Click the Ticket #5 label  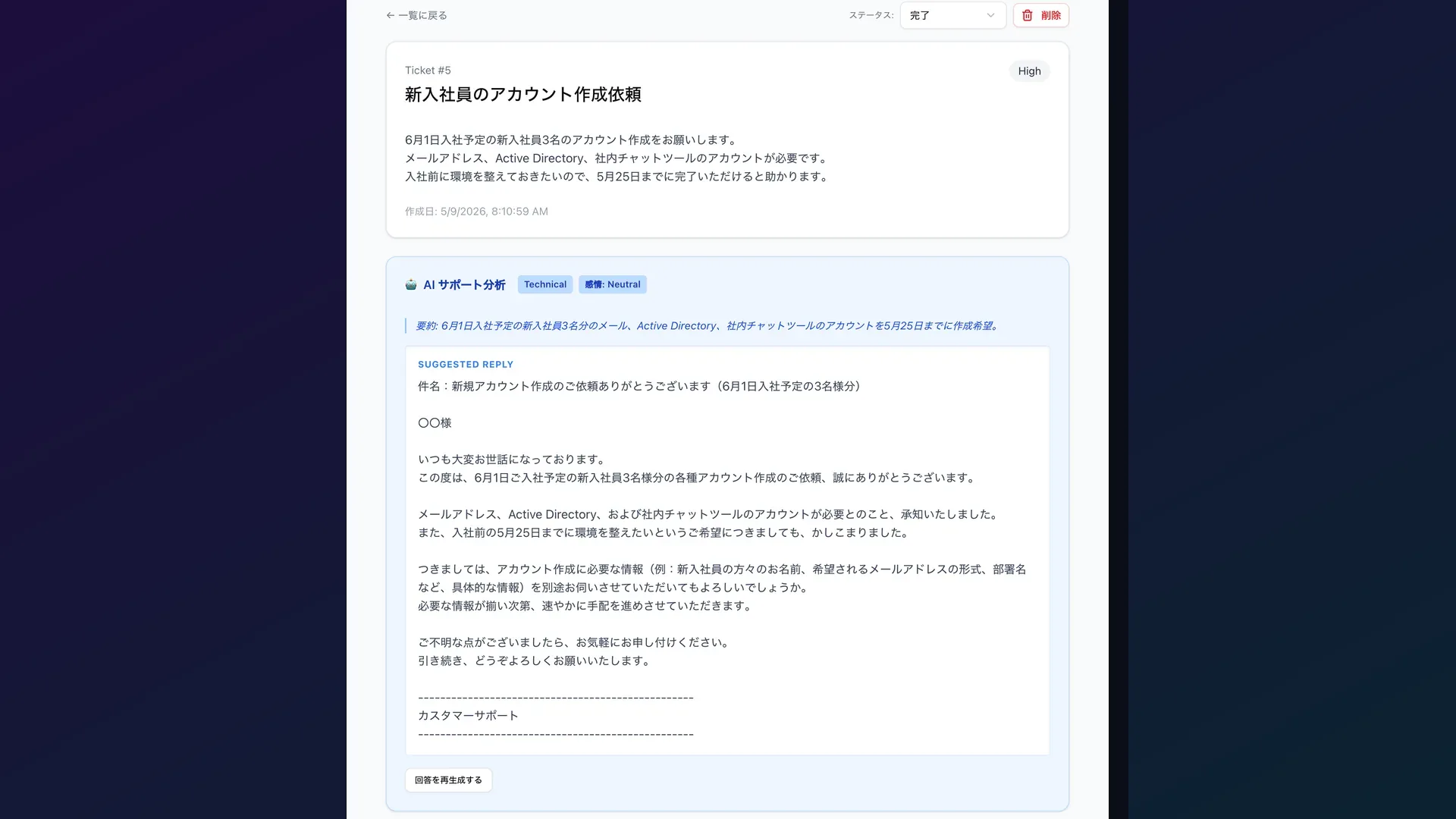428,71
